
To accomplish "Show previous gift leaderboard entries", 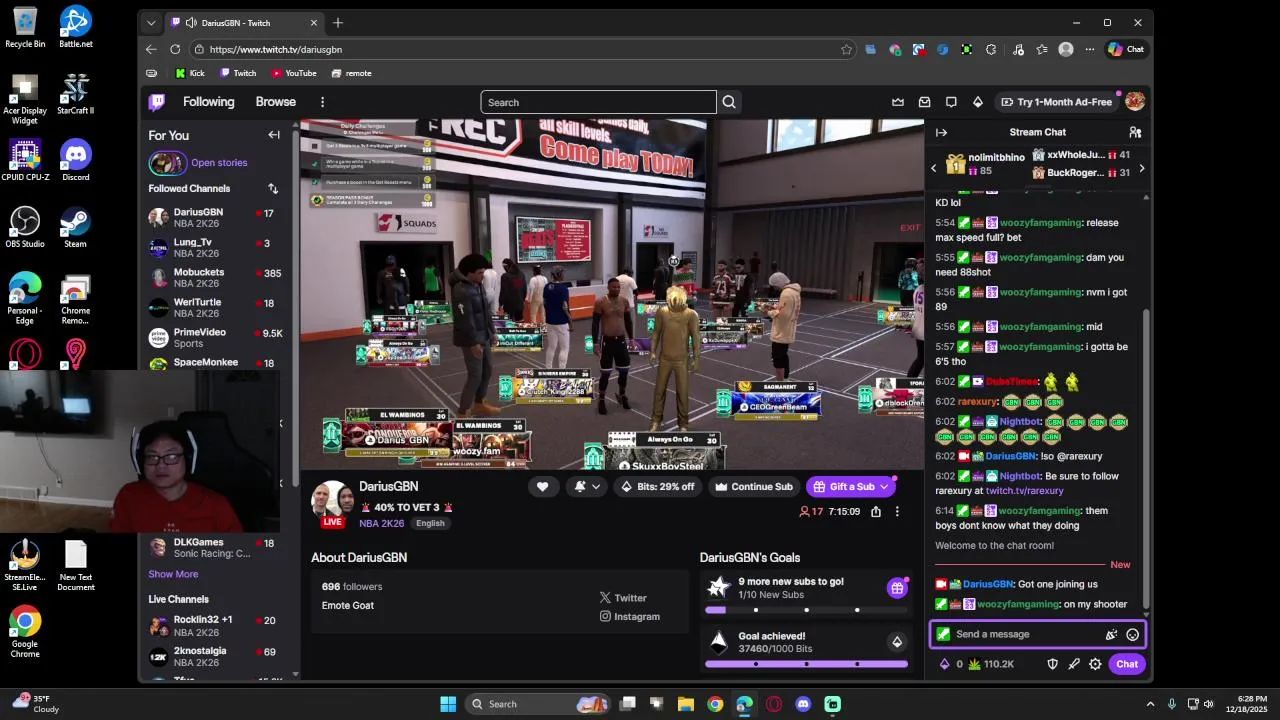I will [x=934, y=168].
